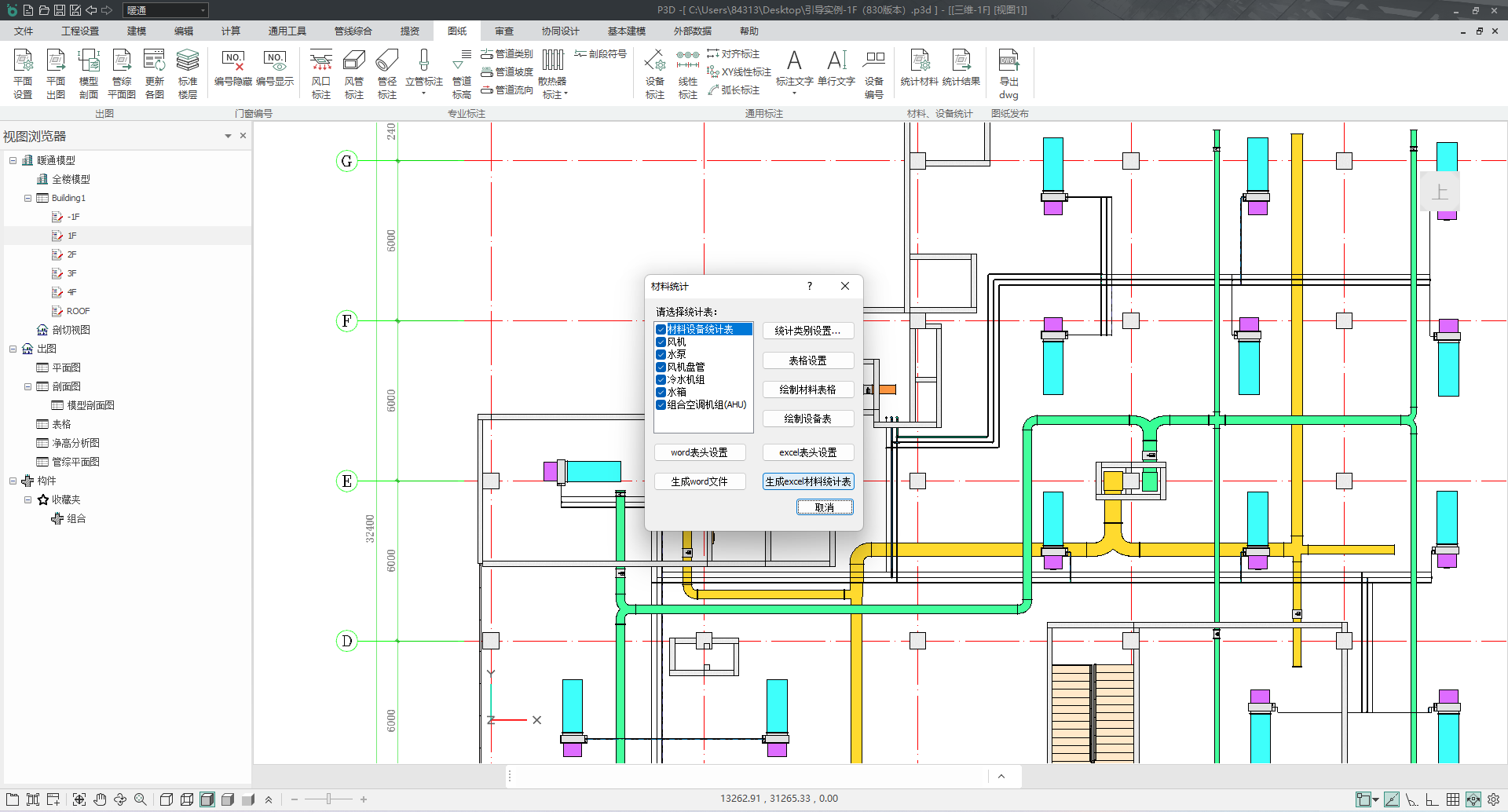Switch to the 管线综合 ribbon tab

pos(353,31)
